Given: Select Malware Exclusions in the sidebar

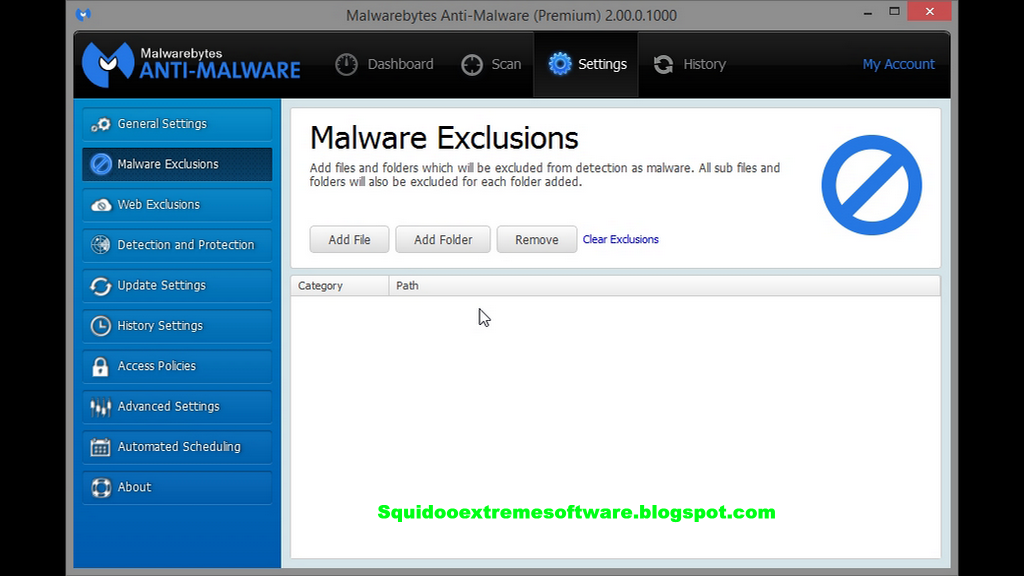Looking at the screenshot, I should 177,164.
